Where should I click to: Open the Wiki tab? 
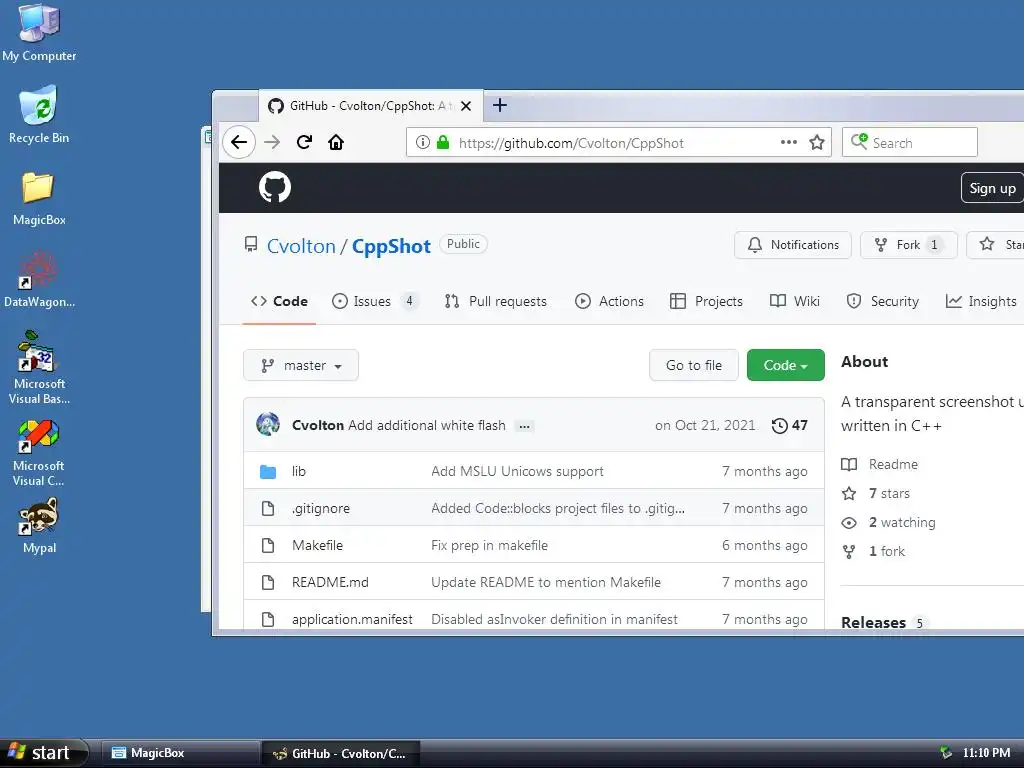[x=794, y=301]
